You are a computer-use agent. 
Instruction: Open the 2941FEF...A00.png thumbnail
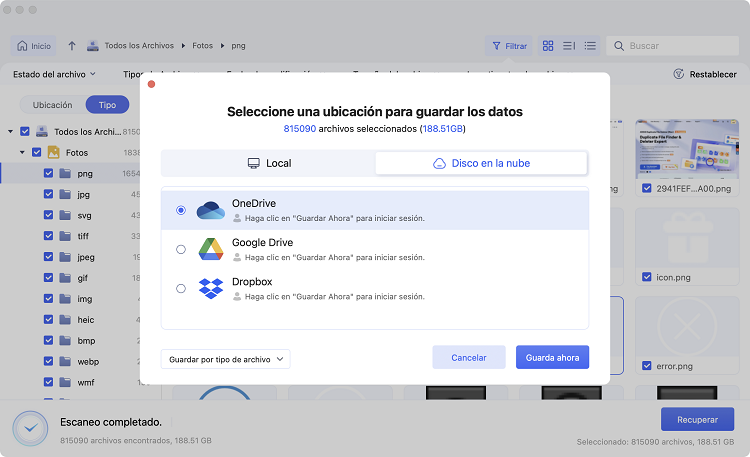687,149
